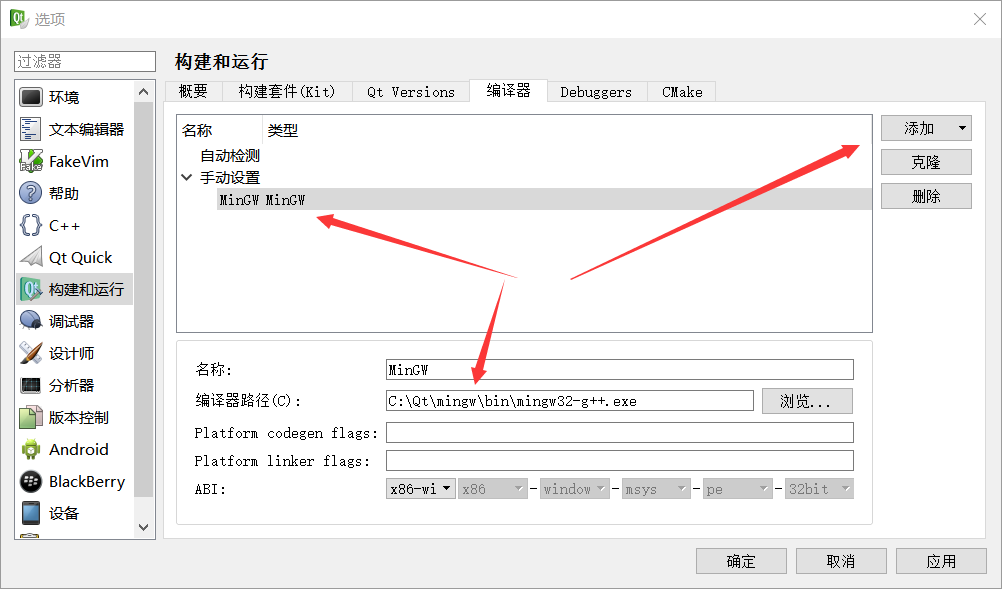Open the Debuggers tab
Screen dimensions: 1002x589
click(596, 91)
